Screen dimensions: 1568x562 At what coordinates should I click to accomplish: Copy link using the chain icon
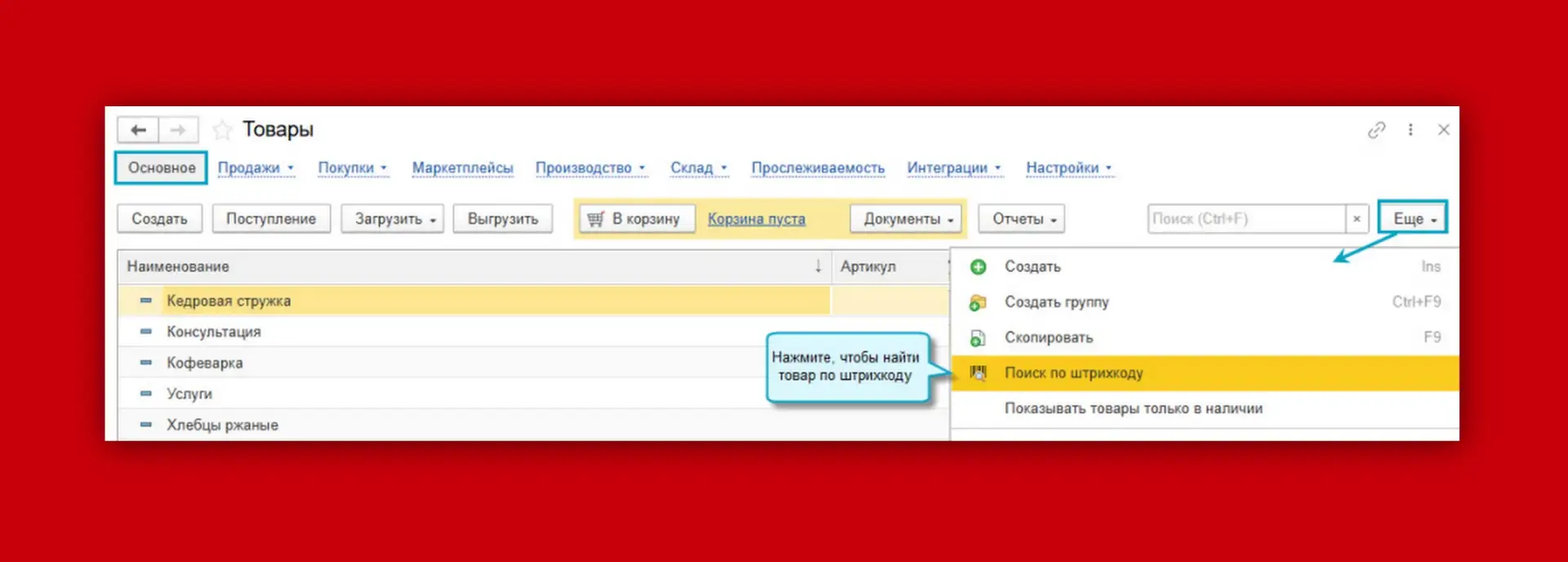1377,130
